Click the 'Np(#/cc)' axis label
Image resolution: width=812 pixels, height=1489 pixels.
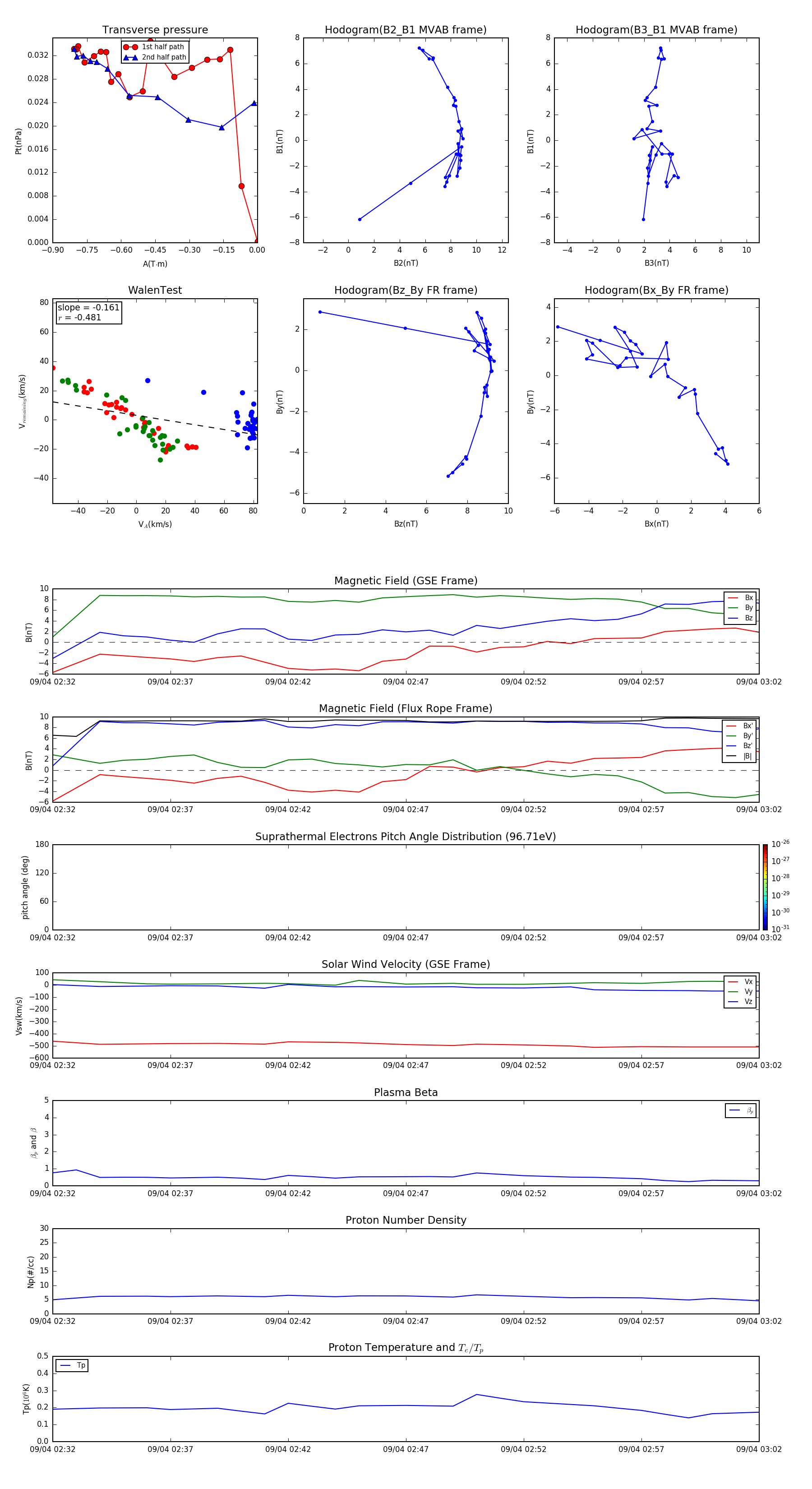31,1272
